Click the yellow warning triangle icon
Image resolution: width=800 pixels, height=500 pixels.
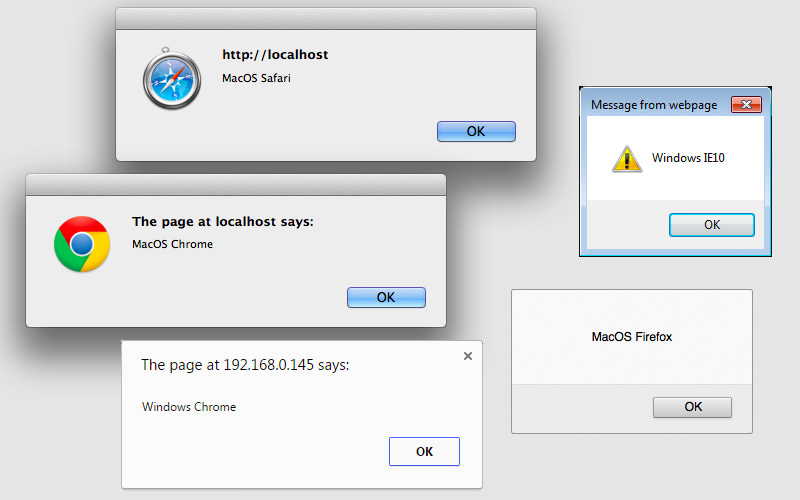[627, 158]
